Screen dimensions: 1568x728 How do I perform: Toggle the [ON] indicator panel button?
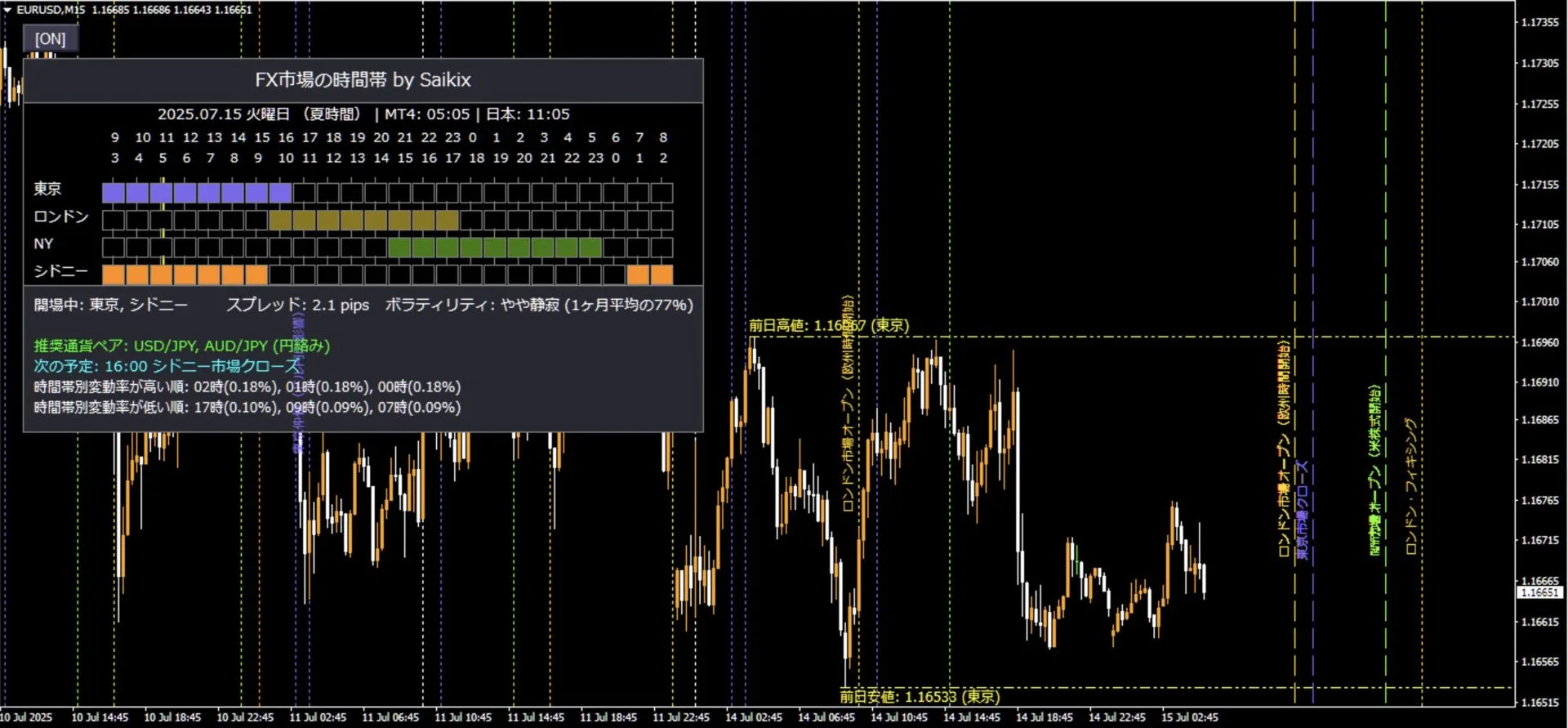pyautogui.click(x=50, y=38)
